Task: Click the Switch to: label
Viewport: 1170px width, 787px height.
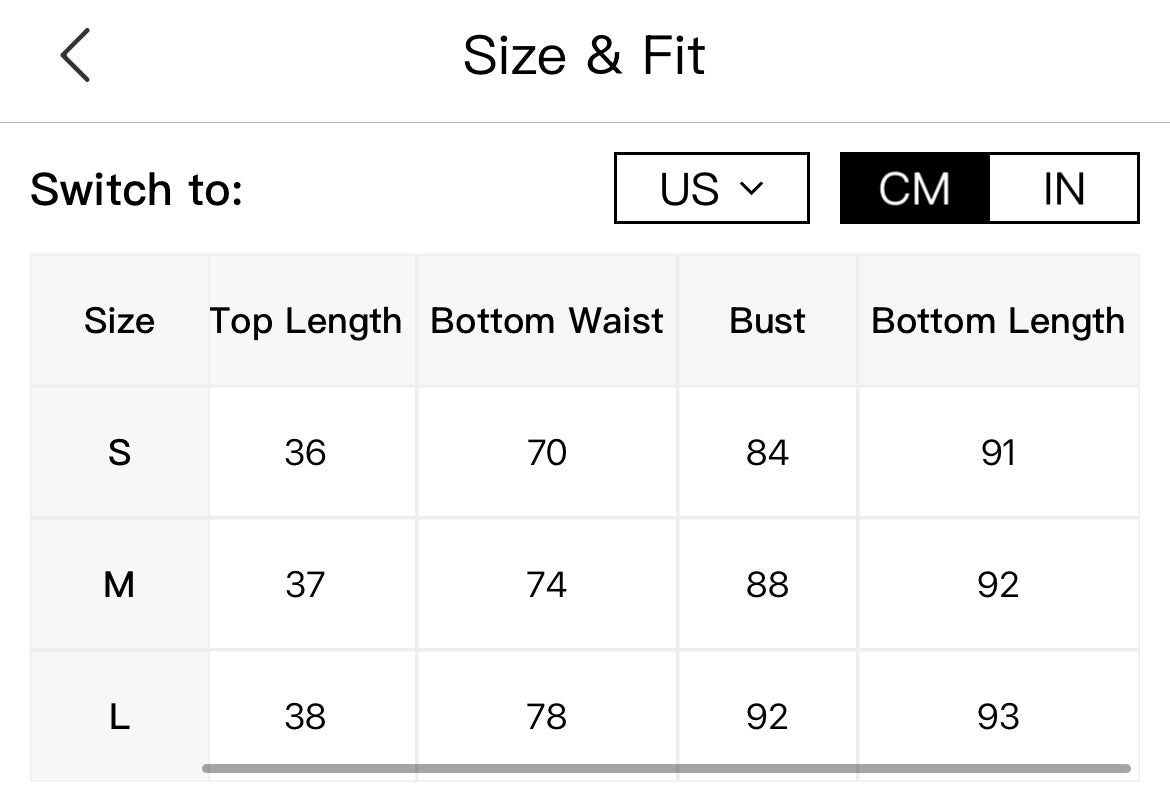Action: coord(137,189)
